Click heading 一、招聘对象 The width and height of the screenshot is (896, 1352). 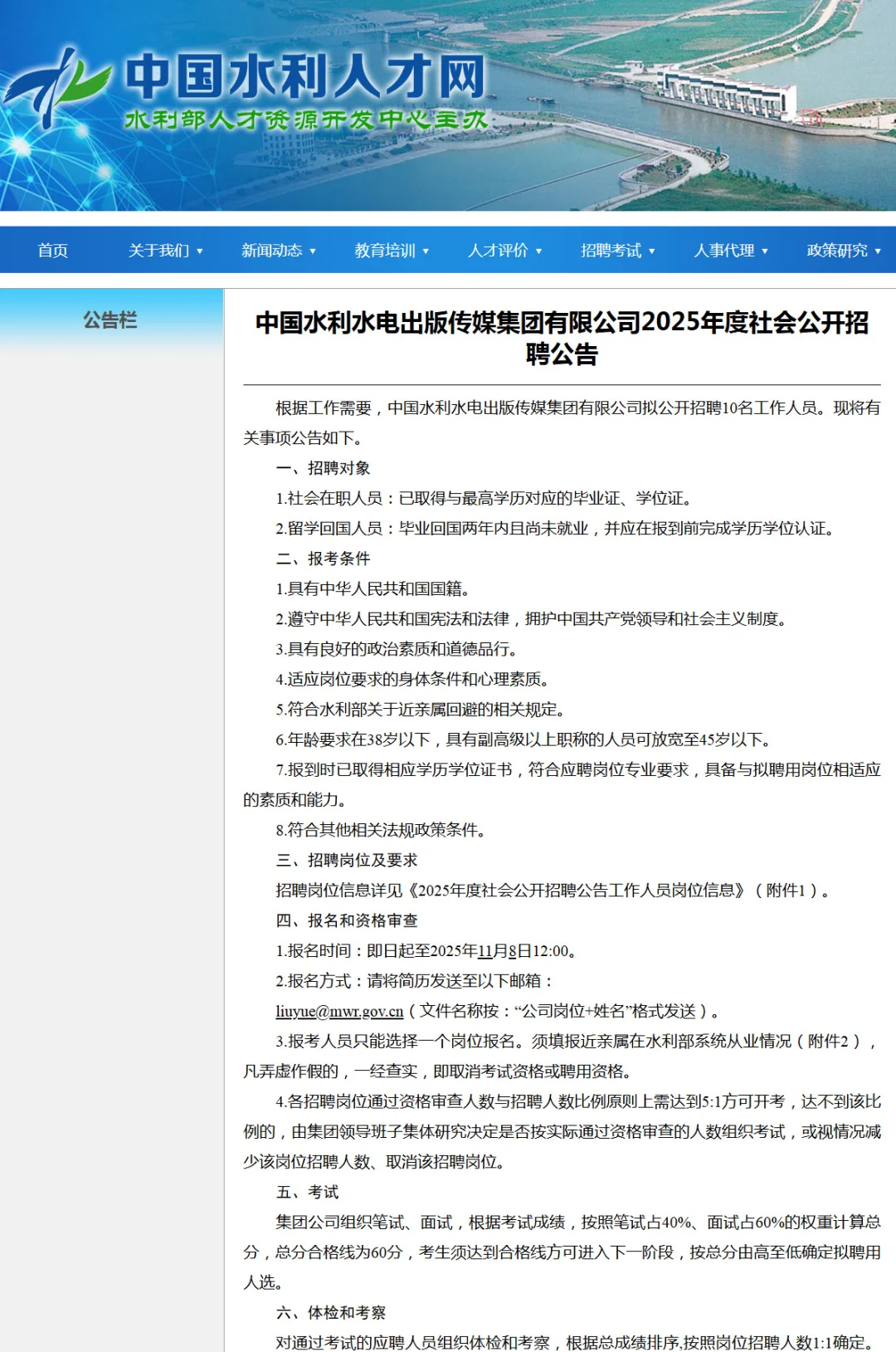click(323, 468)
